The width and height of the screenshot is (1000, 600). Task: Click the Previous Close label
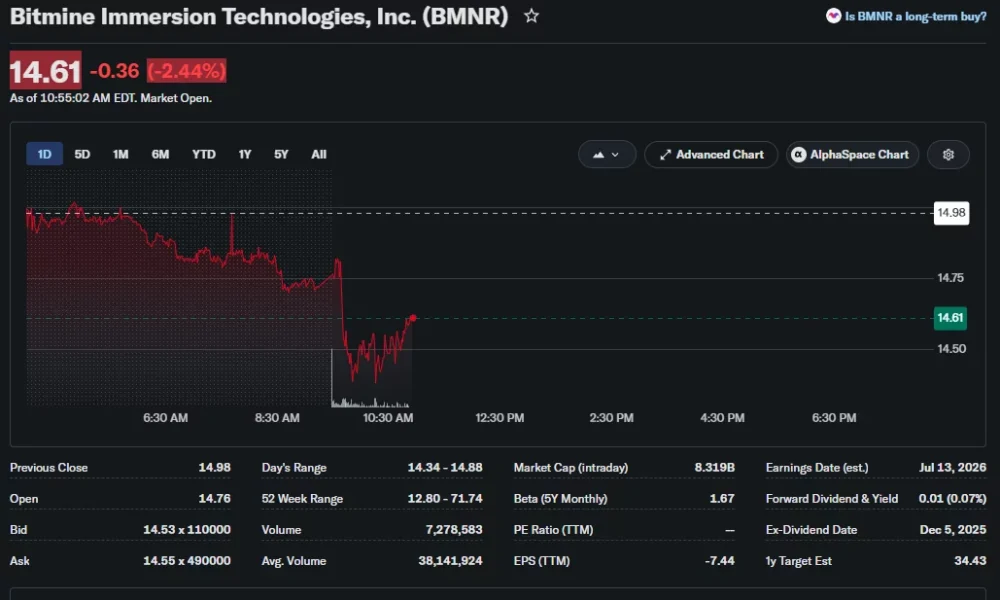pos(48,467)
